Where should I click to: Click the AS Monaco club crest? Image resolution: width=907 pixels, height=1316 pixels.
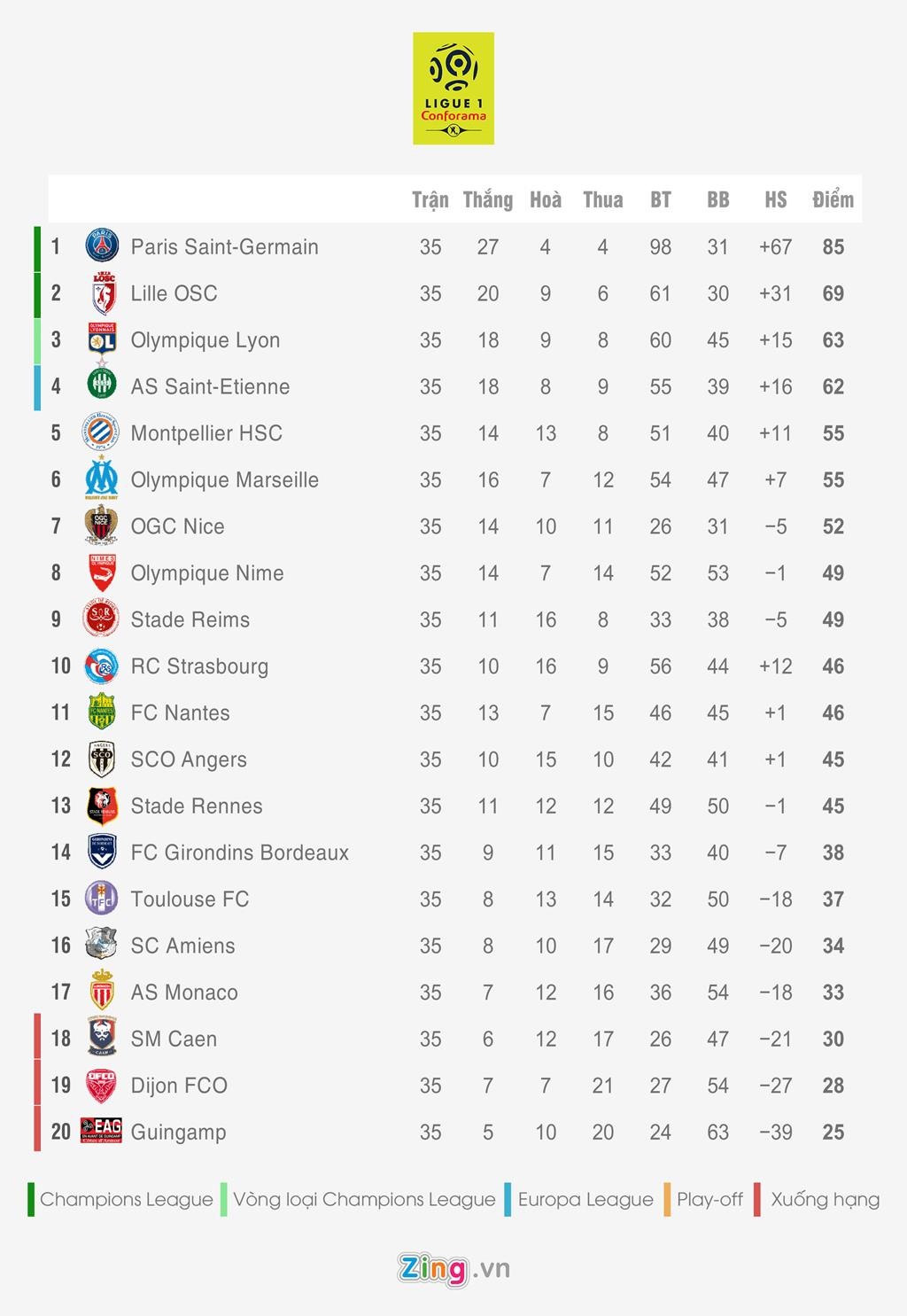pos(102,992)
